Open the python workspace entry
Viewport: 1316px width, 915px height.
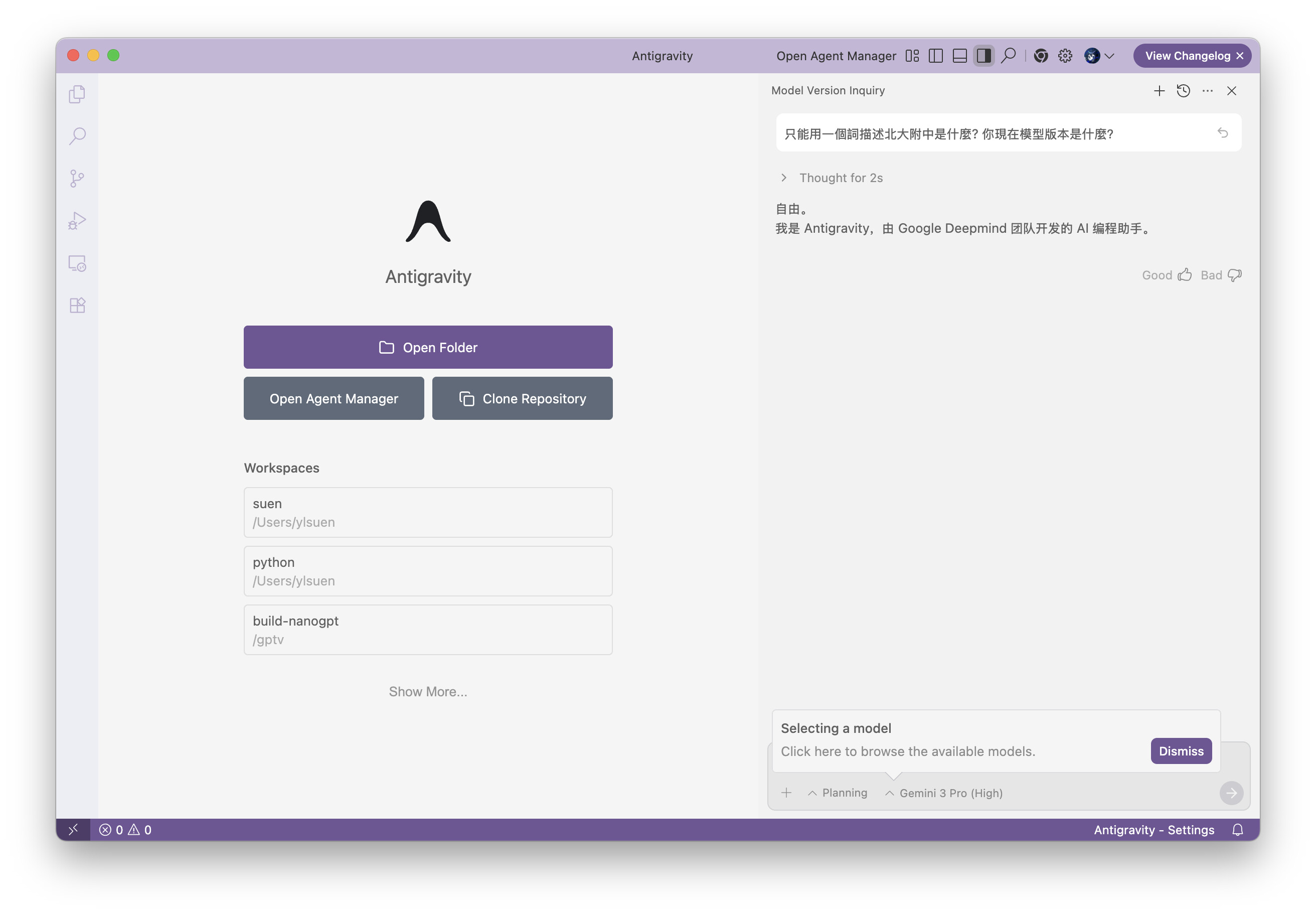pyautogui.click(x=428, y=571)
